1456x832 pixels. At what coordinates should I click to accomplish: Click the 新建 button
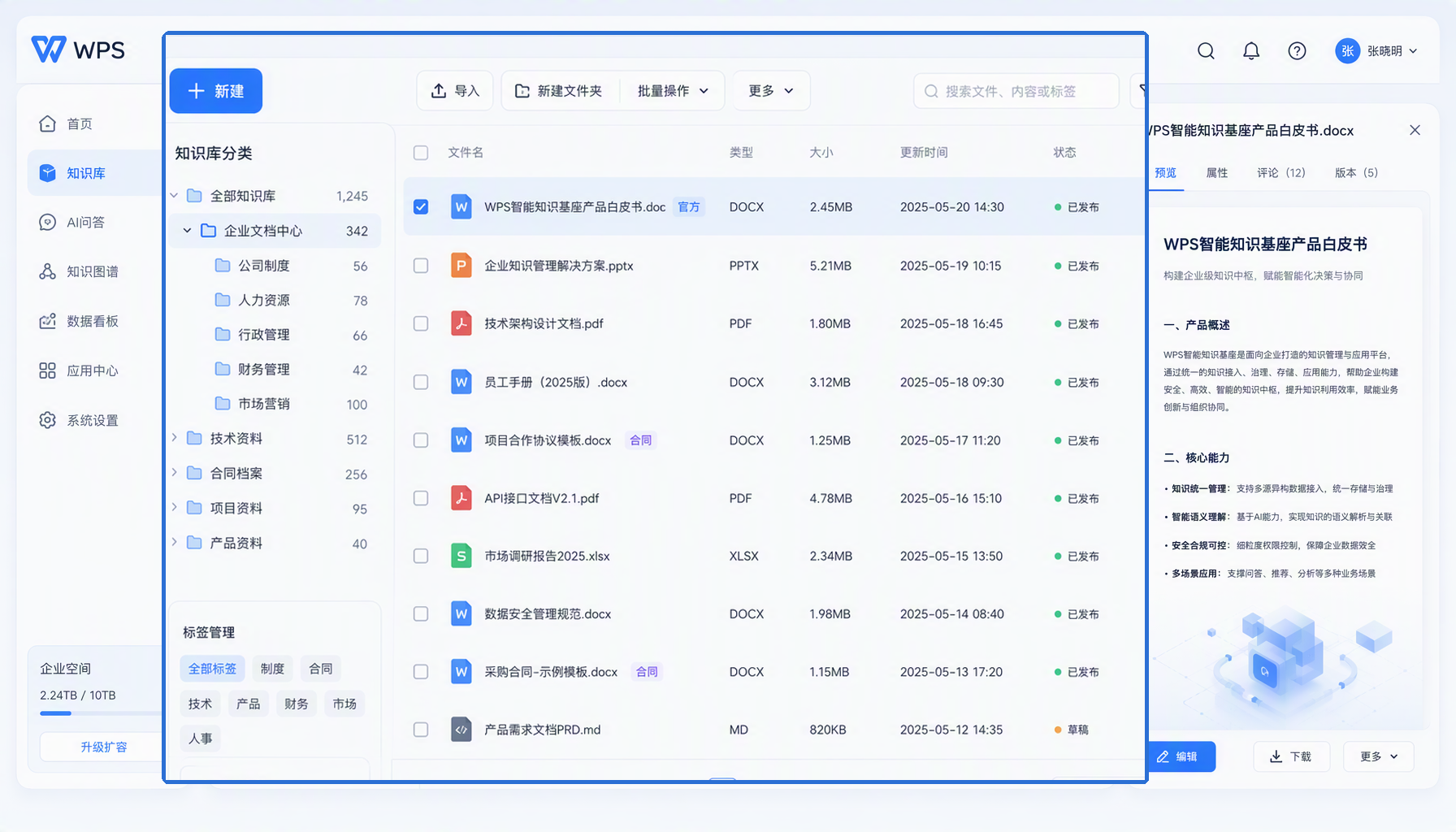click(x=216, y=91)
